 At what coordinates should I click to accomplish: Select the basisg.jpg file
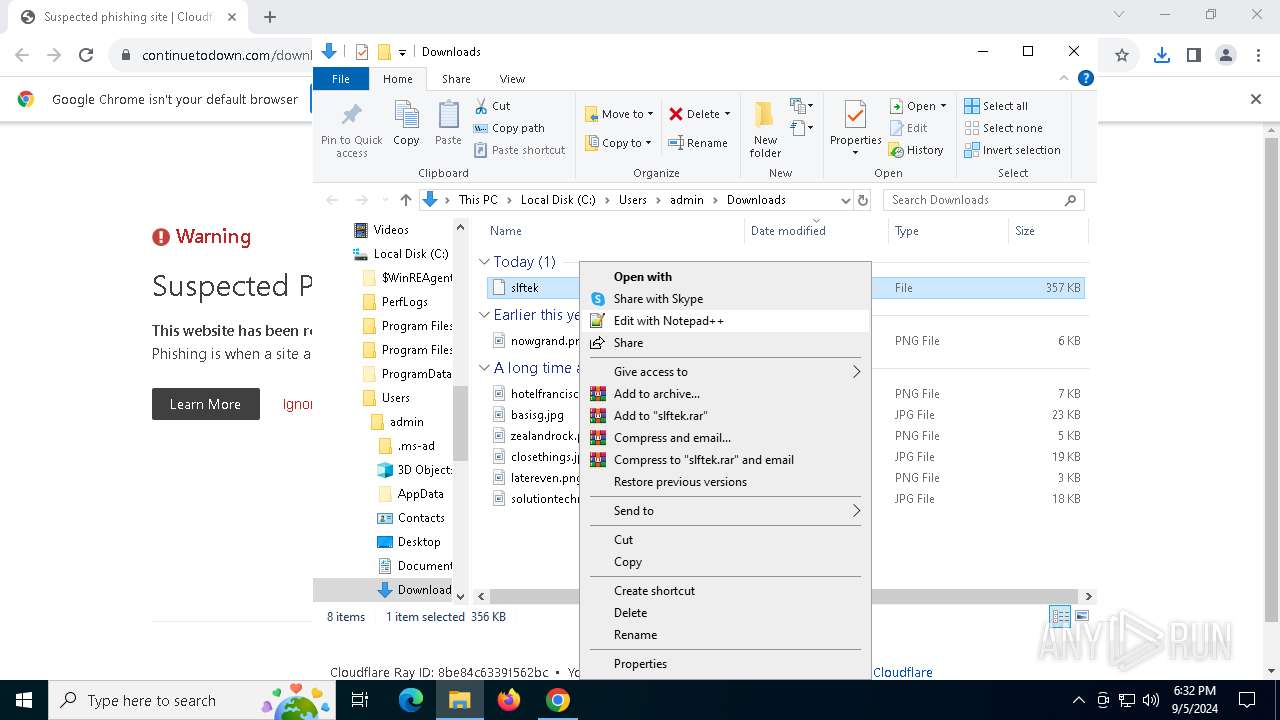point(537,415)
